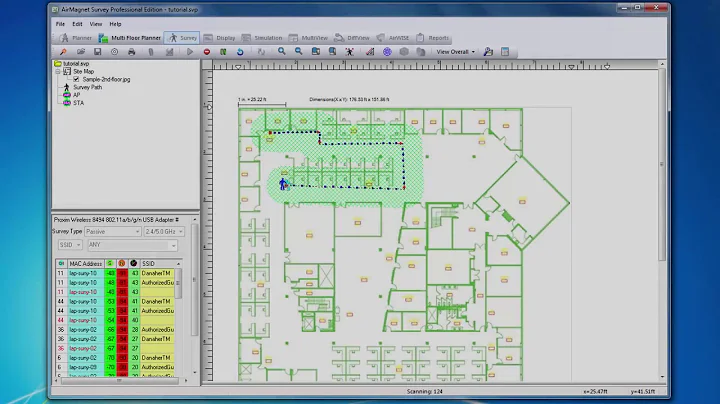The width and height of the screenshot is (720, 404).
Task: Click the Scanning: 124 status text
Action: [424, 392]
